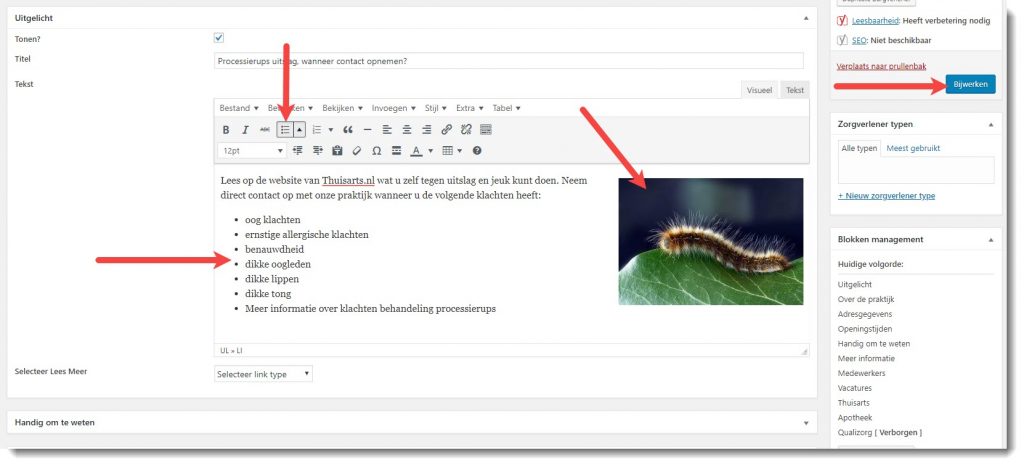Increase indent of the selected text

[x=318, y=151]
